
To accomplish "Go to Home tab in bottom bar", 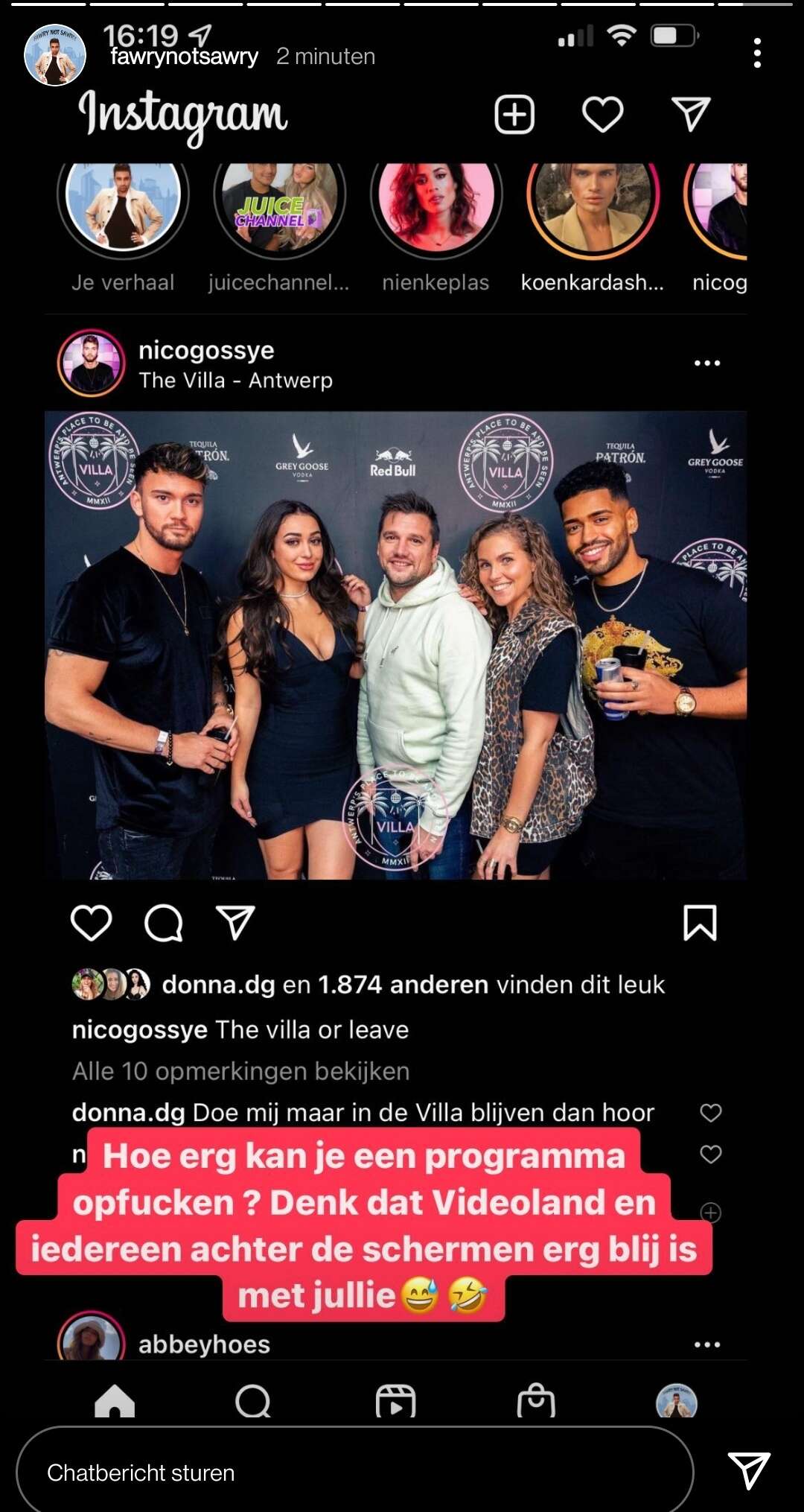I will coord(115,1401).
